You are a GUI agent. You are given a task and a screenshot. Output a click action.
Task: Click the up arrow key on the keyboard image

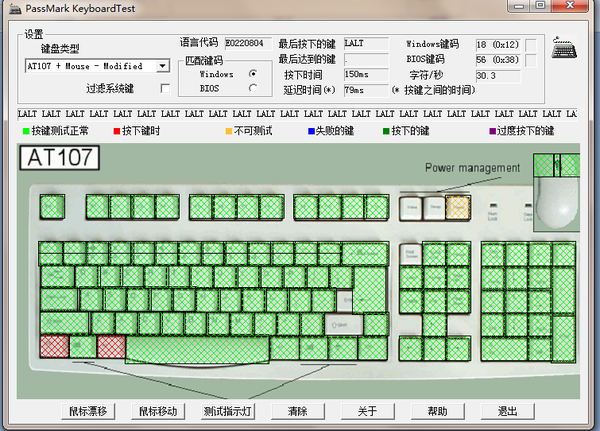tap(435, 325)
